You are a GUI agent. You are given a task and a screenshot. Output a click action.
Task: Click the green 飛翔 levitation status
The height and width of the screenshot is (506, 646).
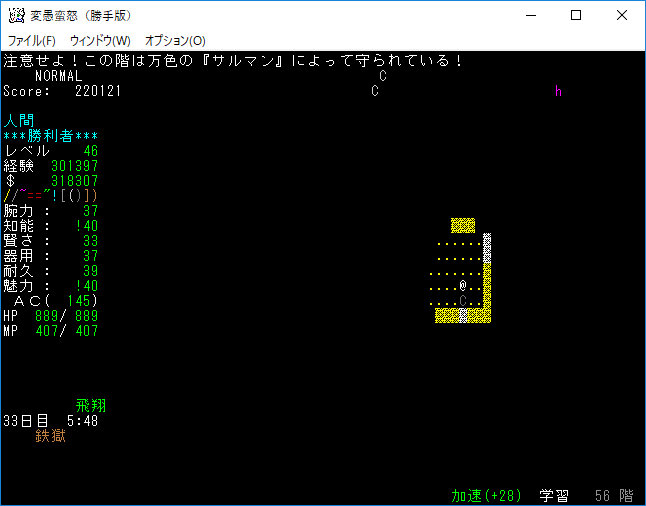(91, 406)
